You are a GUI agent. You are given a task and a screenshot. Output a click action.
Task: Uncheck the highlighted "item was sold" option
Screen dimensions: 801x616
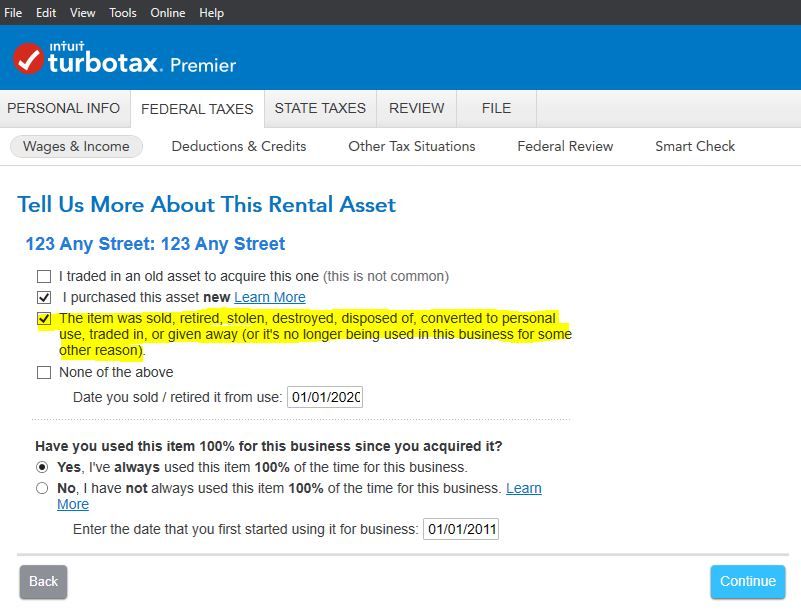point(43,319)
